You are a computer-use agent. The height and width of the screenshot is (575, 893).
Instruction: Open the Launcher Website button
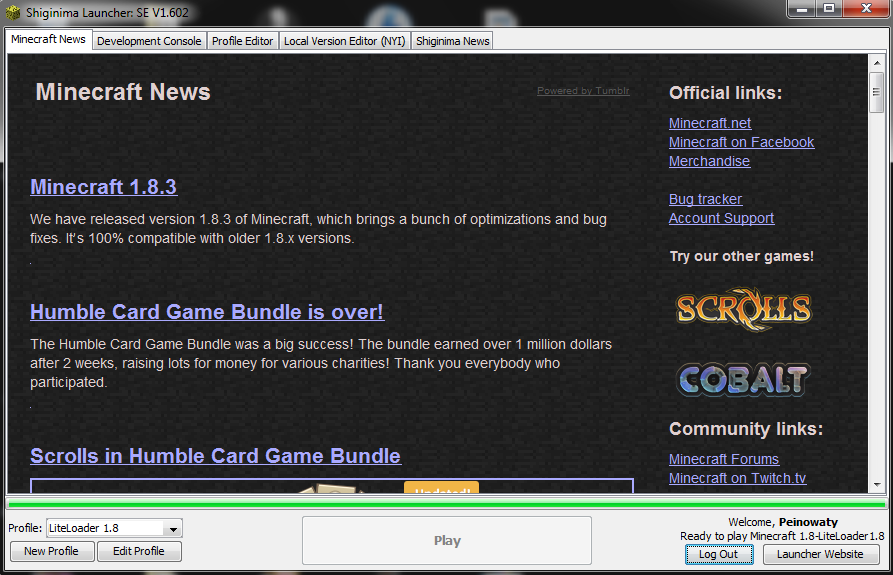coord(820,554)
